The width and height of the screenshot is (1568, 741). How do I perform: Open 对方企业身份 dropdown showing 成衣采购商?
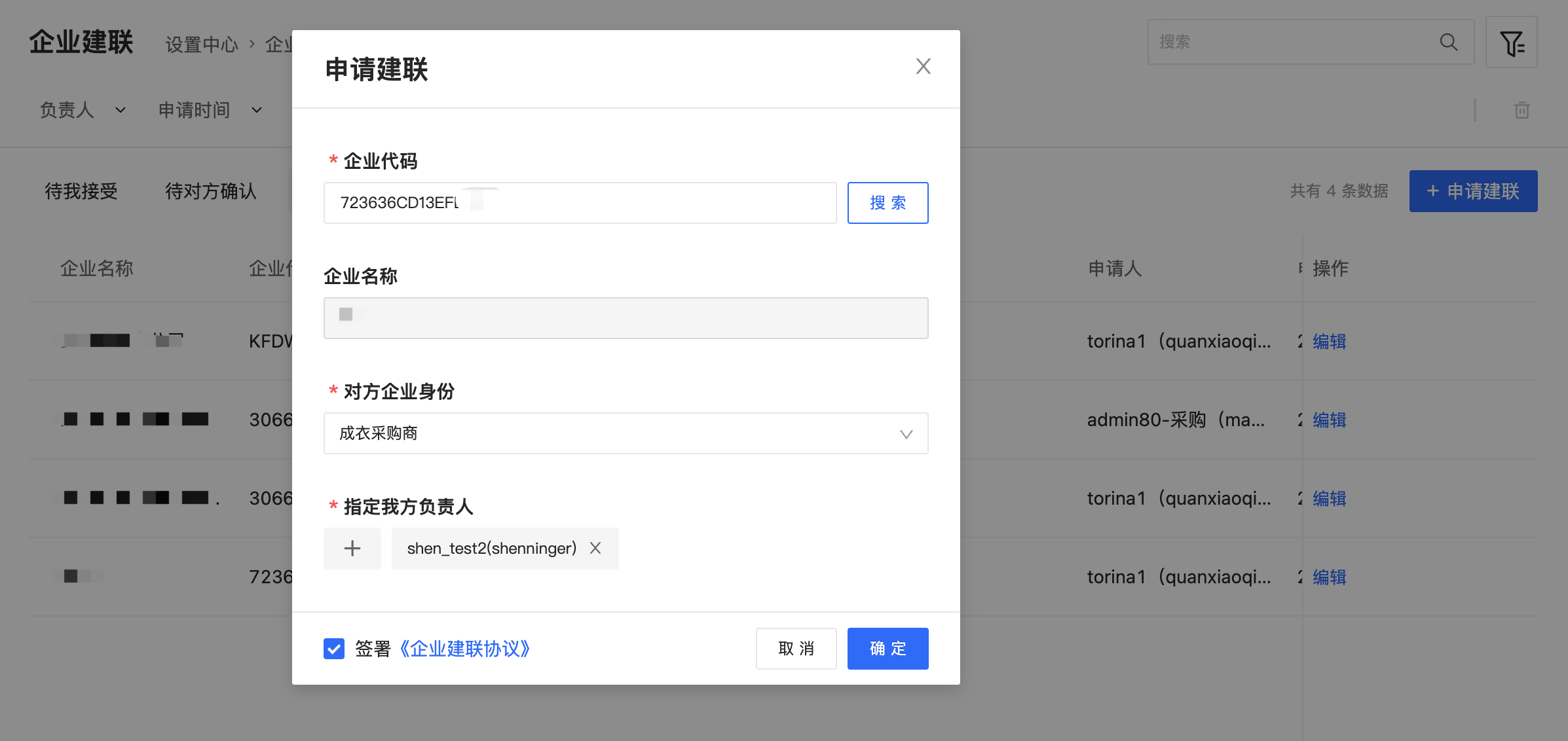tap(625, 433)
